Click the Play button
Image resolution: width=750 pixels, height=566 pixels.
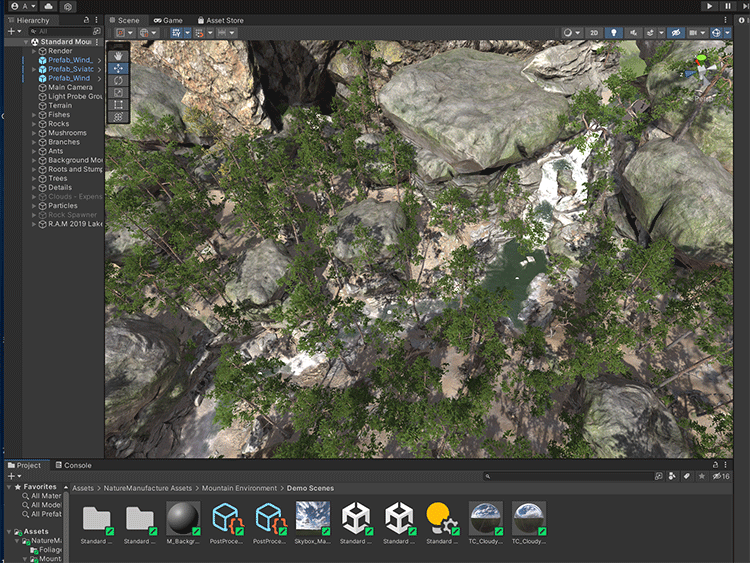(x=710, y=6)
